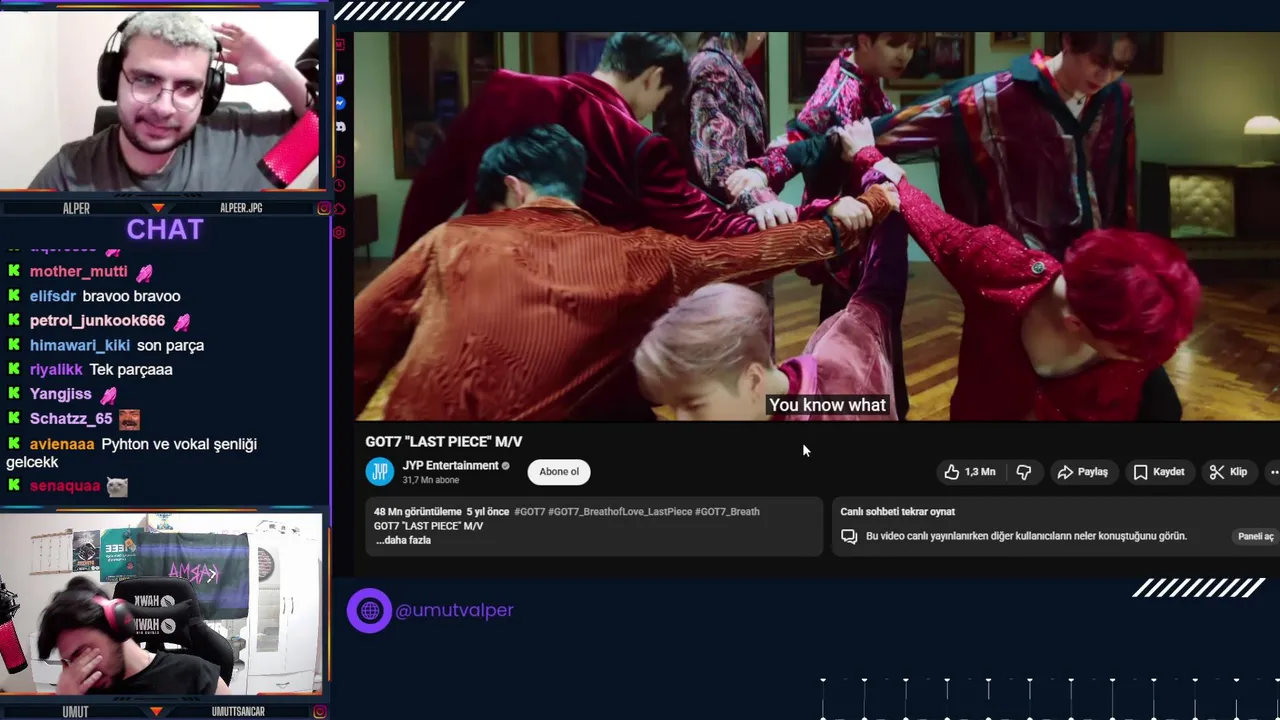Click the emote after petrol_junkook666
This screenshot has height=720, width=1280.
click(x=181, y=321)
